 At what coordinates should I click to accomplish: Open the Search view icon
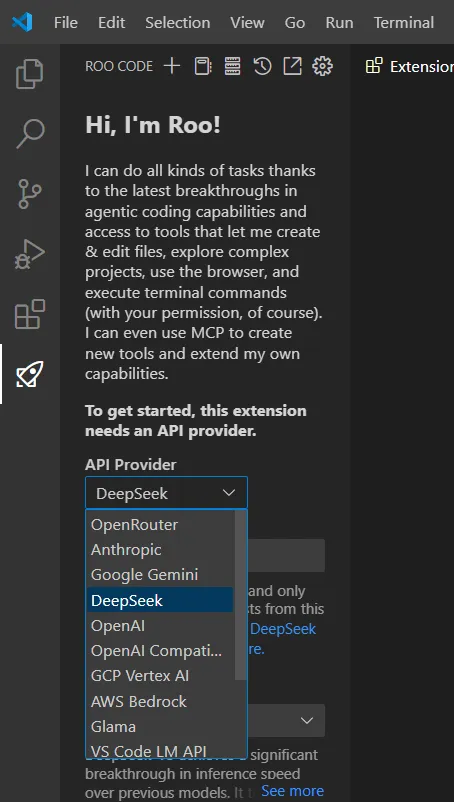coord(30,135)
